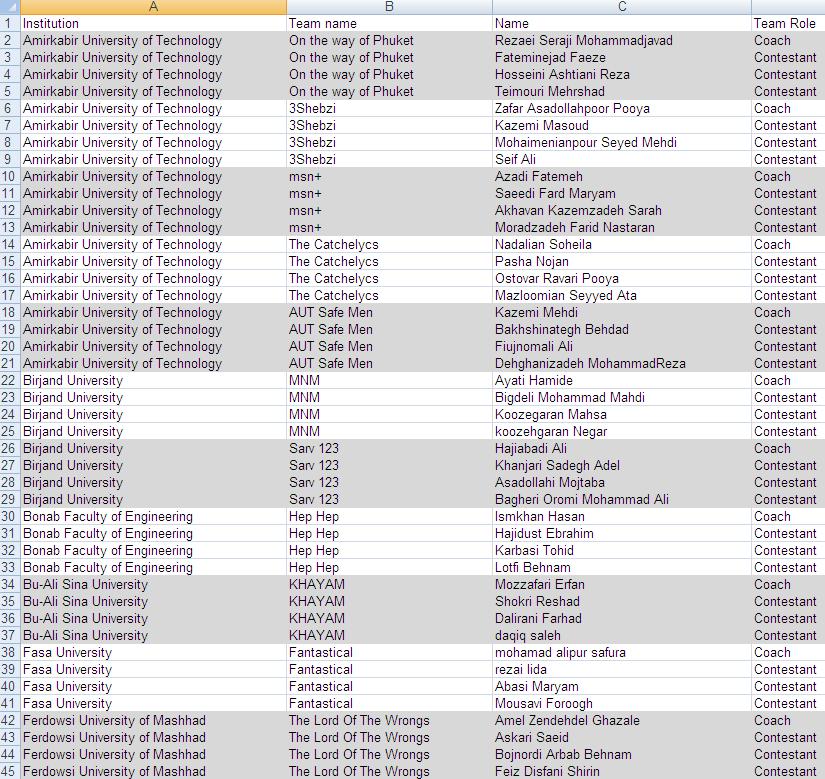
Task: Click 'AUT Safe Men' cell in row 18
Action: [389, 312]
